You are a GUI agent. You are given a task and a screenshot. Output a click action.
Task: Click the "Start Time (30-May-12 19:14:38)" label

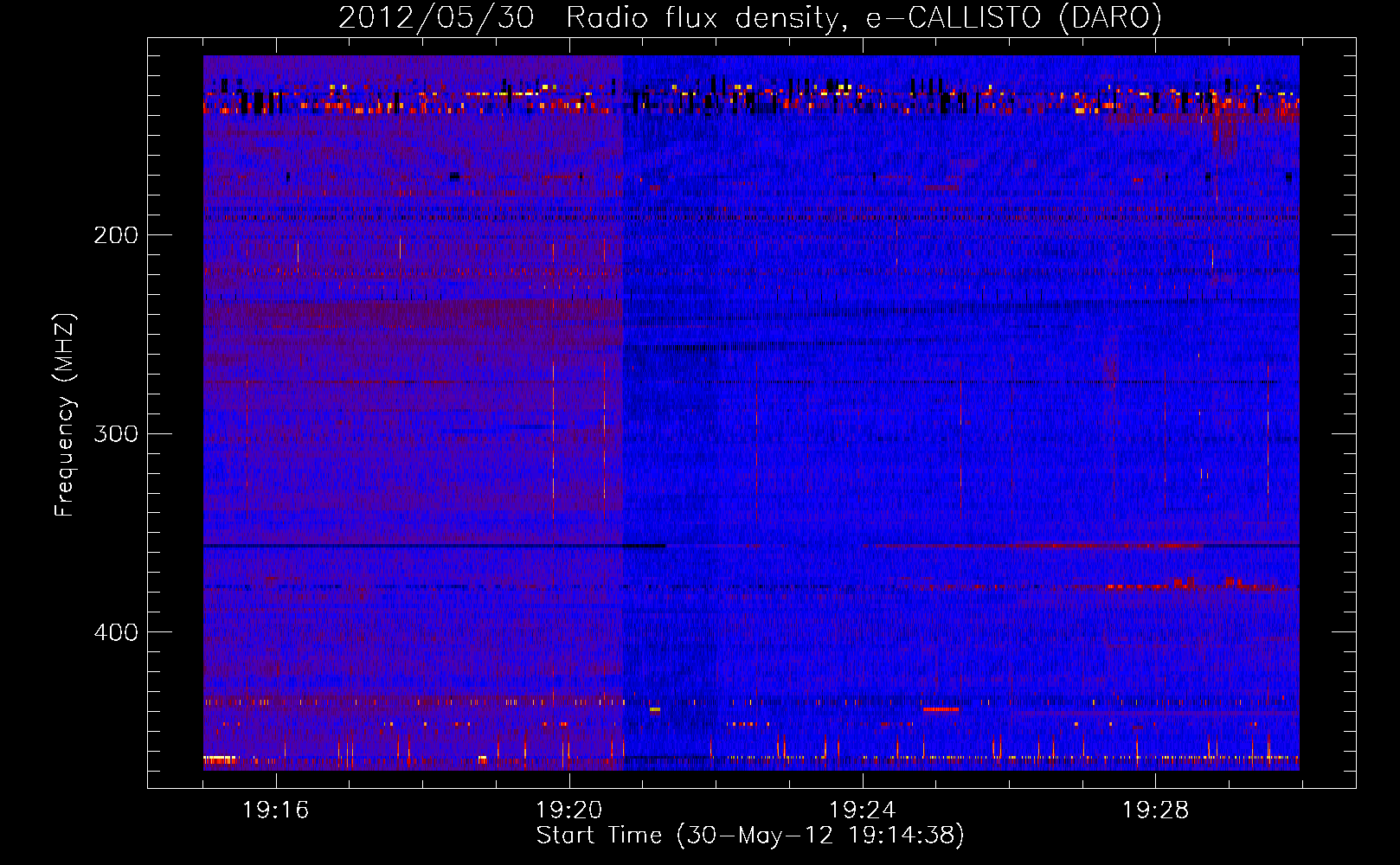tap(750, 836)
